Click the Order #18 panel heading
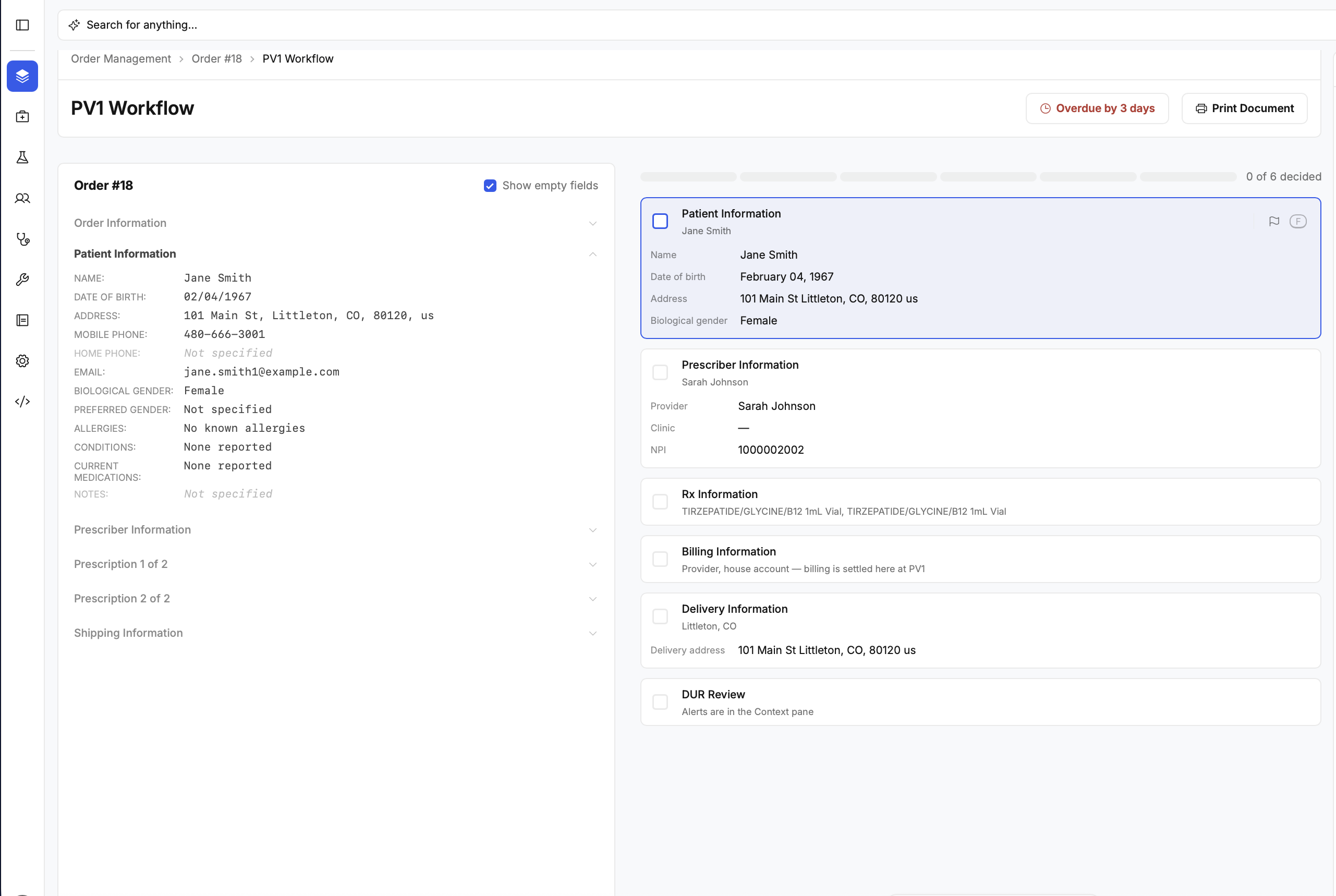1336x896 pixels. tap(103, 186)
